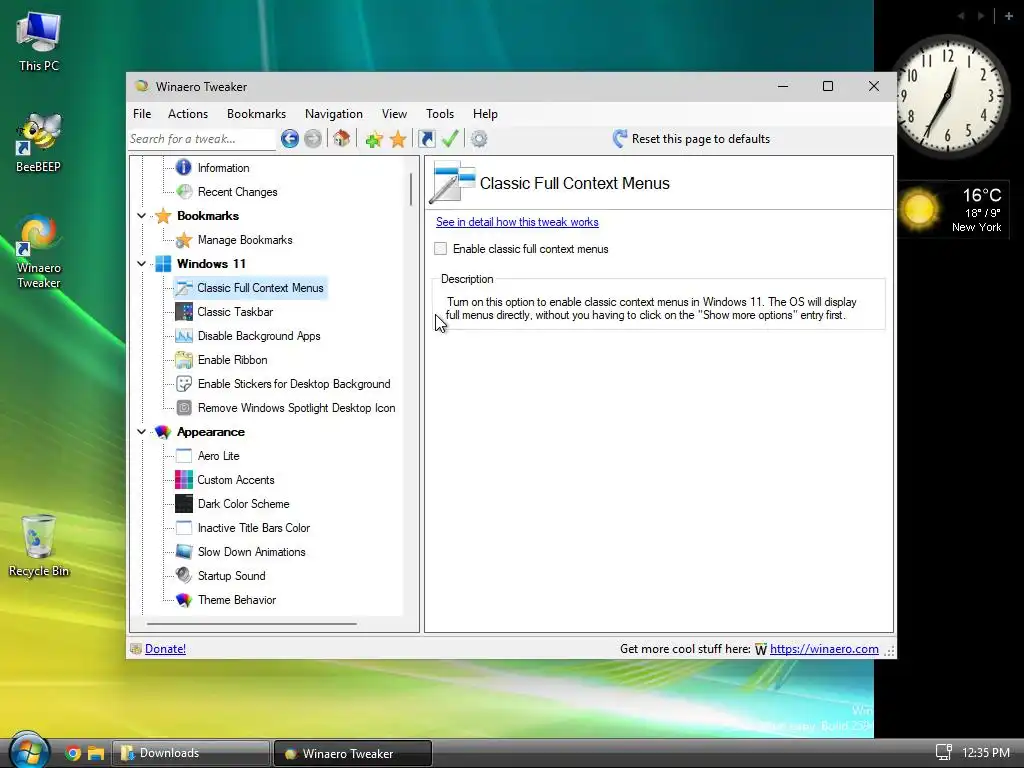Click the New York weather gadget
The height and width of the screenshot is (768, 1024).
coord(953,210)
